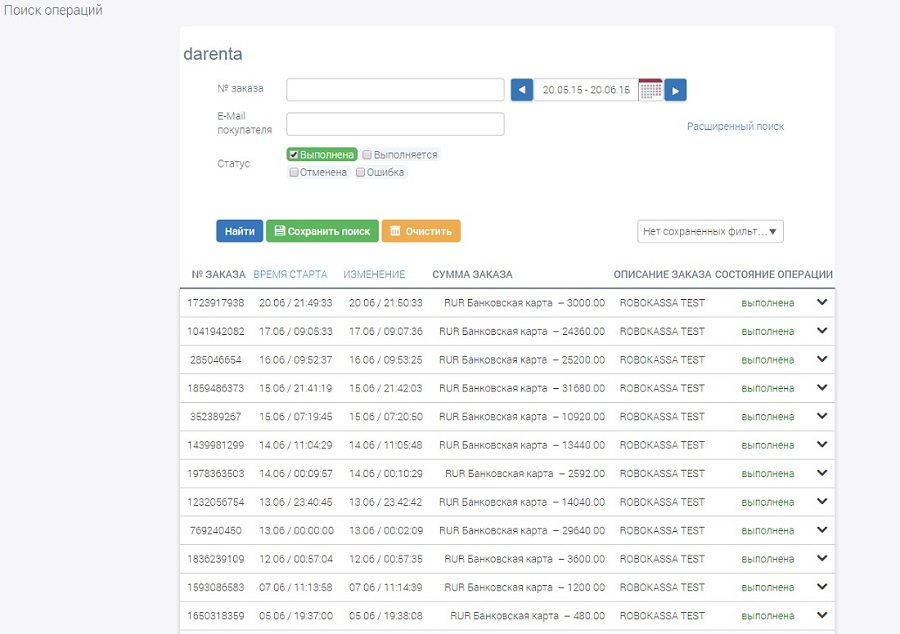Click the date range field 20.05.15 - 20.06.15
Viewport: 900px width, 634px height.
tap(586, 90)
